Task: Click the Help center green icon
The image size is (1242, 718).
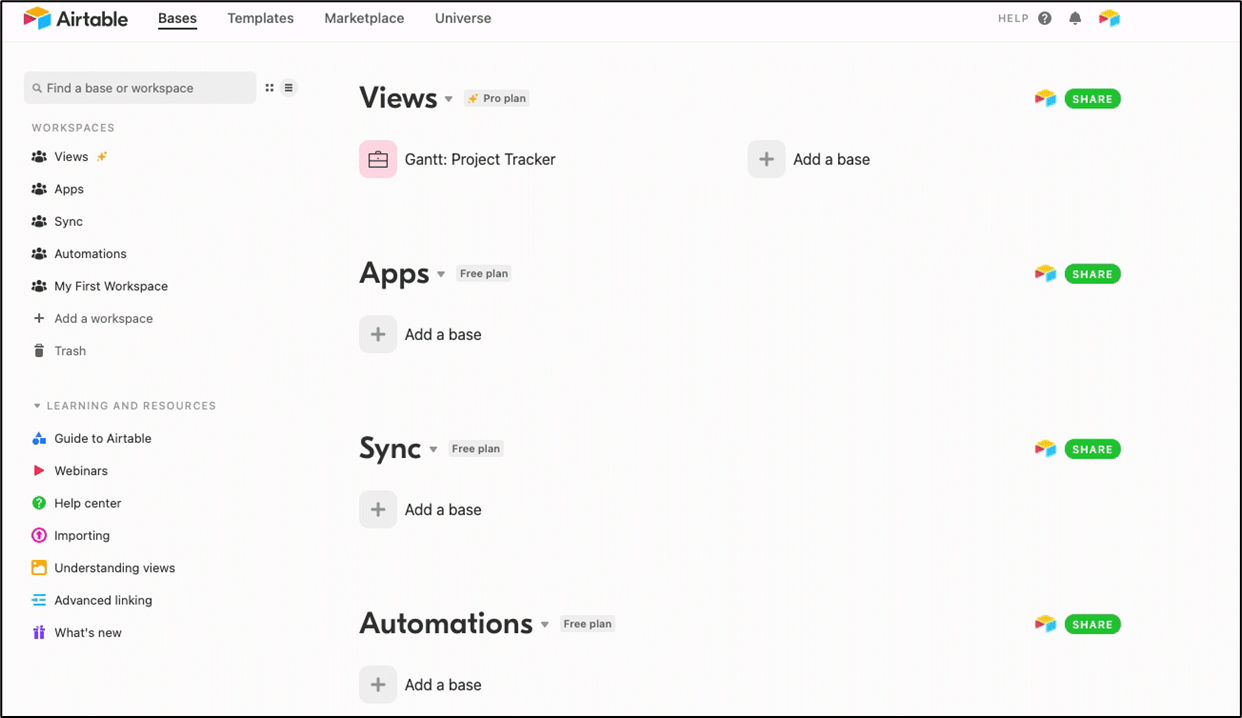Action: coord(39,503)
